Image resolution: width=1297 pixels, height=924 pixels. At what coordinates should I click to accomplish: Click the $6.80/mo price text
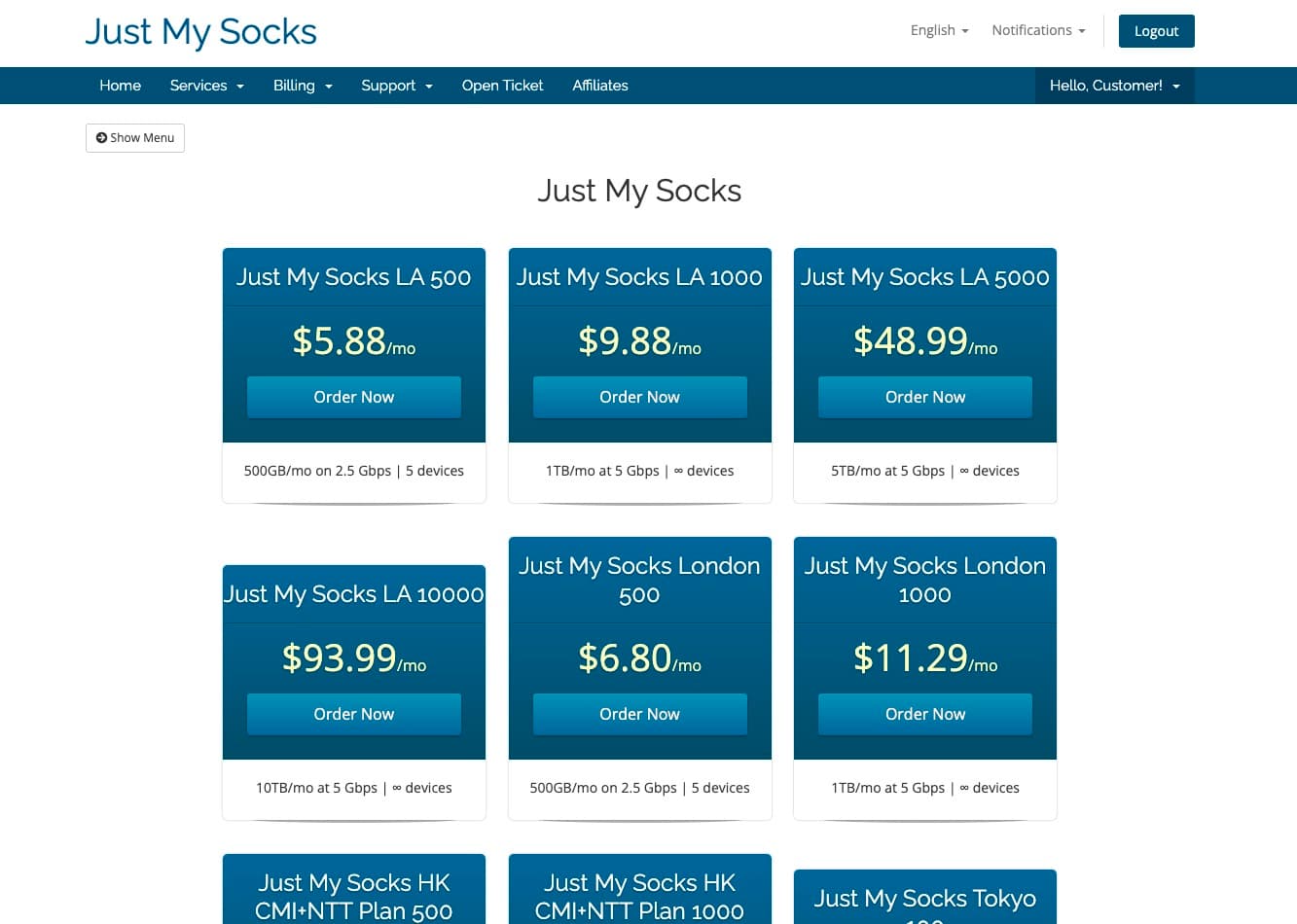pos(640,658)
